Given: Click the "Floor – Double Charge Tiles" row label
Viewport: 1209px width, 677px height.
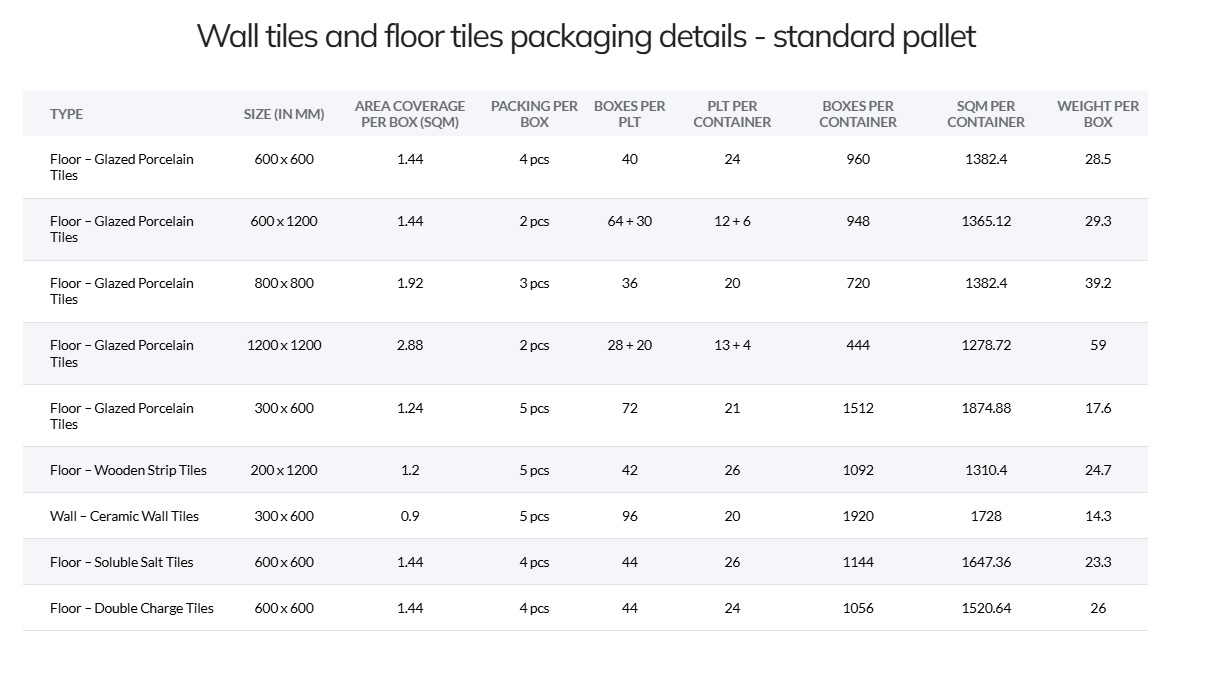Looking at the screenshot, I should (x=132, y=608).
